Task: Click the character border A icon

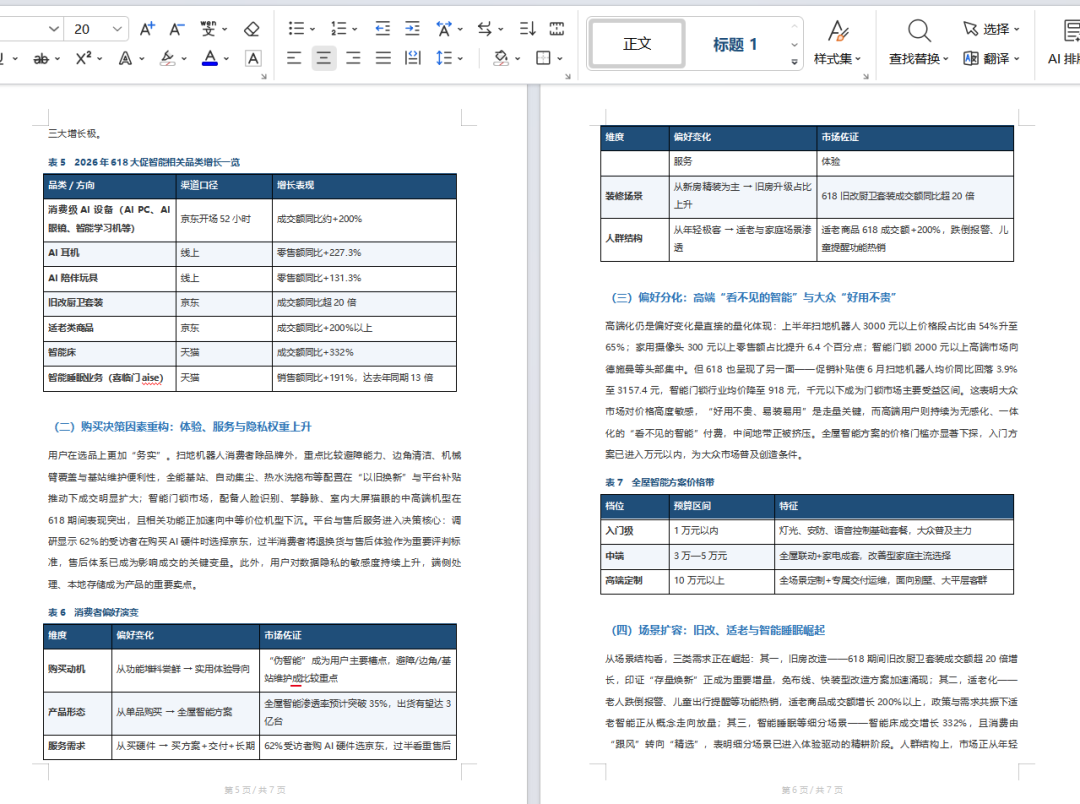Action: tap(253, 59)
